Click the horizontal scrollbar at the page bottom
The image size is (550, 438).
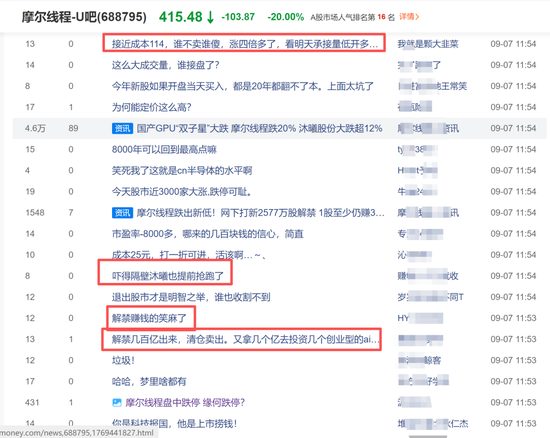pyautogui.click(x=428, y=436)
